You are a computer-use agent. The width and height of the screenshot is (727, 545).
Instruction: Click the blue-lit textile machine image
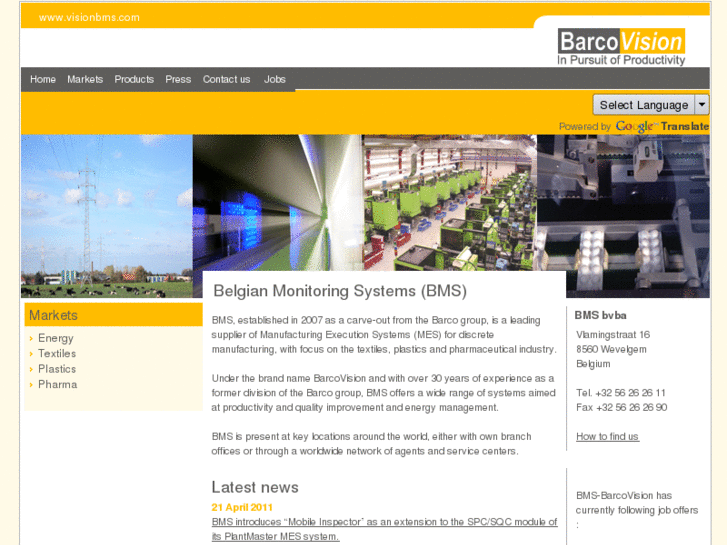click(x=277, y=203)
